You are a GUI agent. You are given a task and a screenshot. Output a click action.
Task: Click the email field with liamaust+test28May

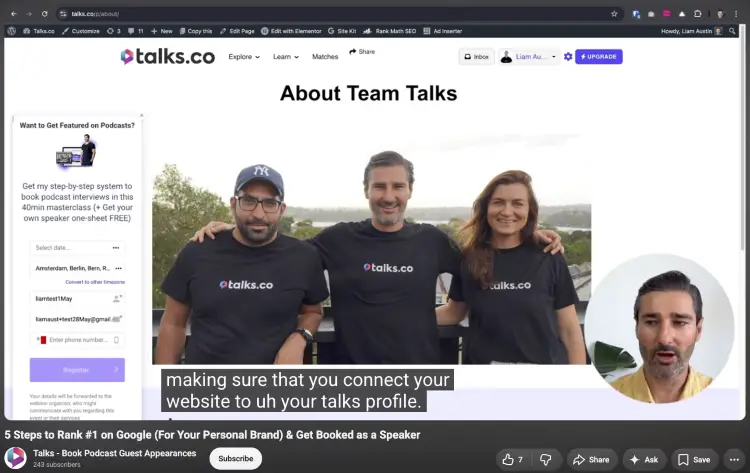pyautogui.click(x=77, y=319)
